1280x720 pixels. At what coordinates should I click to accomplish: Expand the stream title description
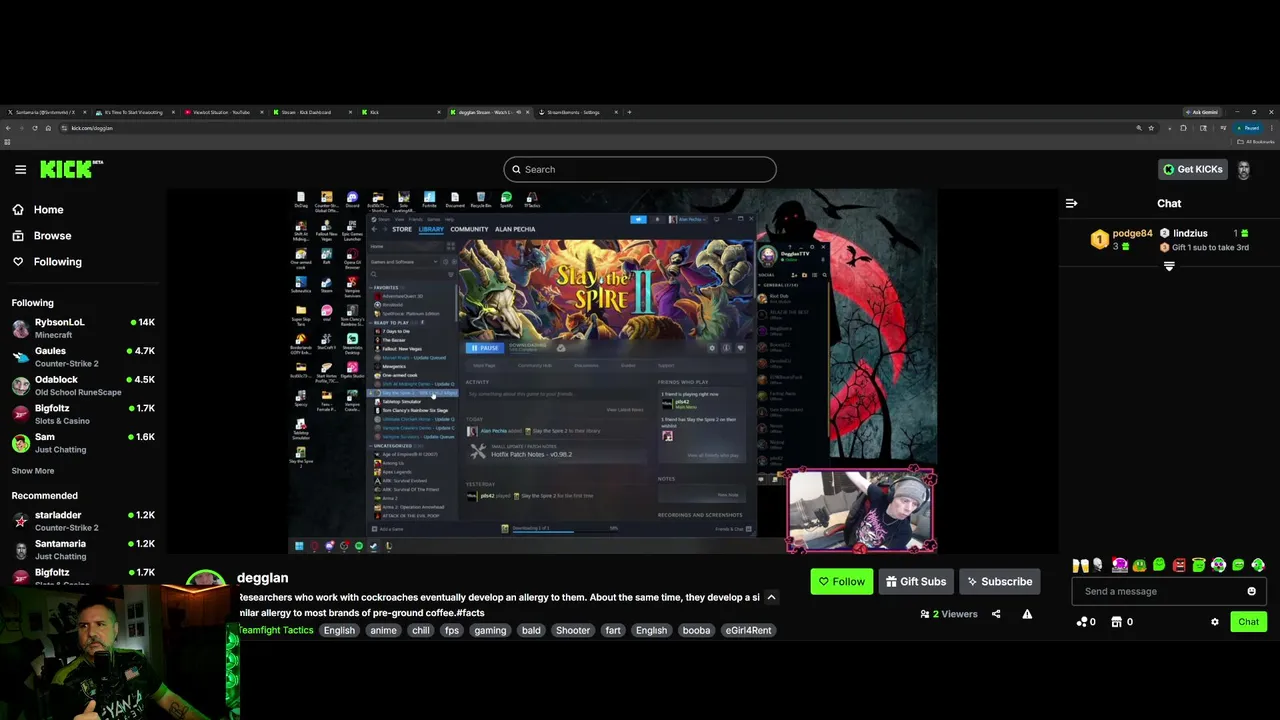coord(771,597)
